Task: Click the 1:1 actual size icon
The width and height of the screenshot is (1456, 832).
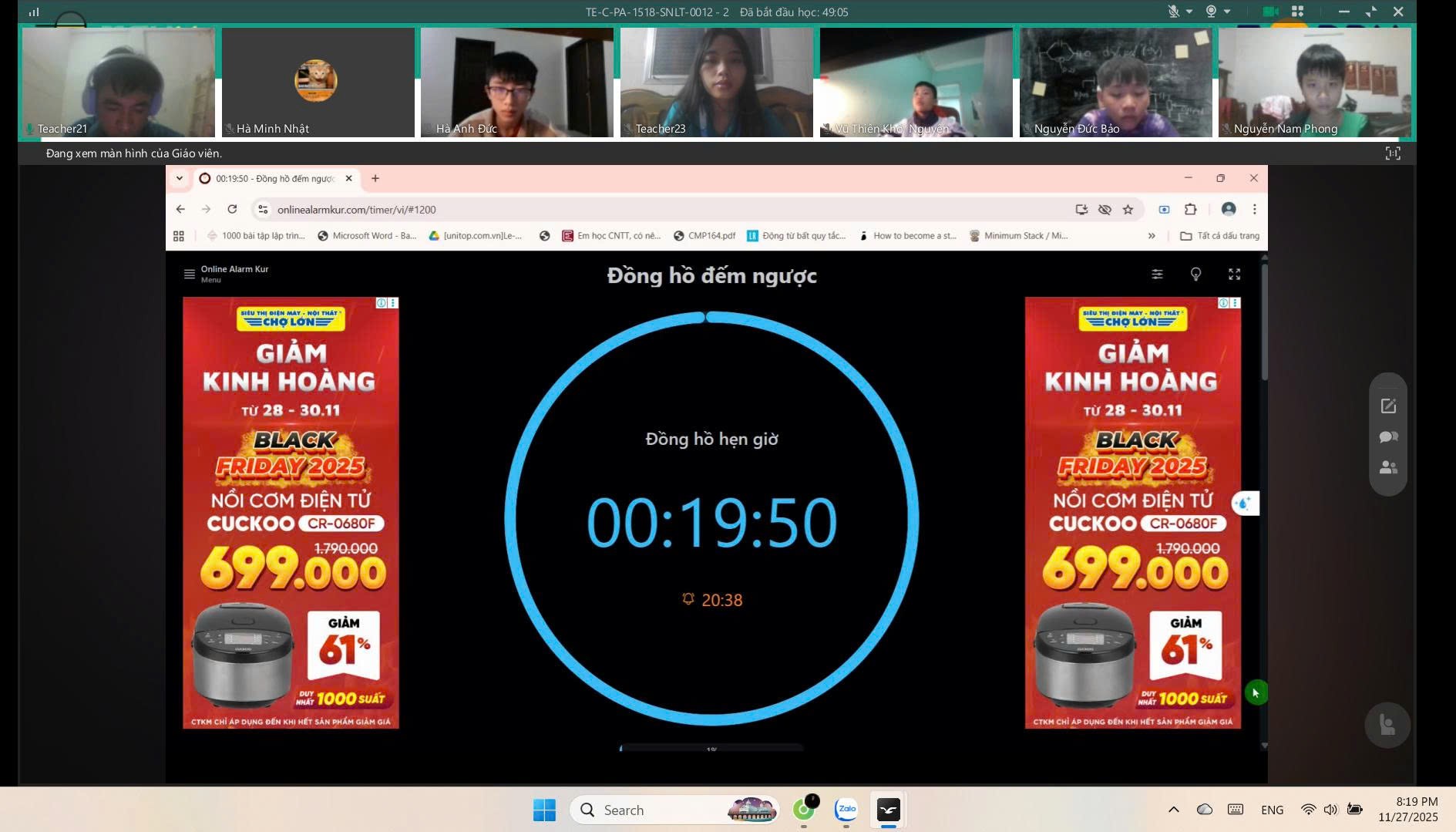Action: pyautogui.click(x=1393, y=153)
